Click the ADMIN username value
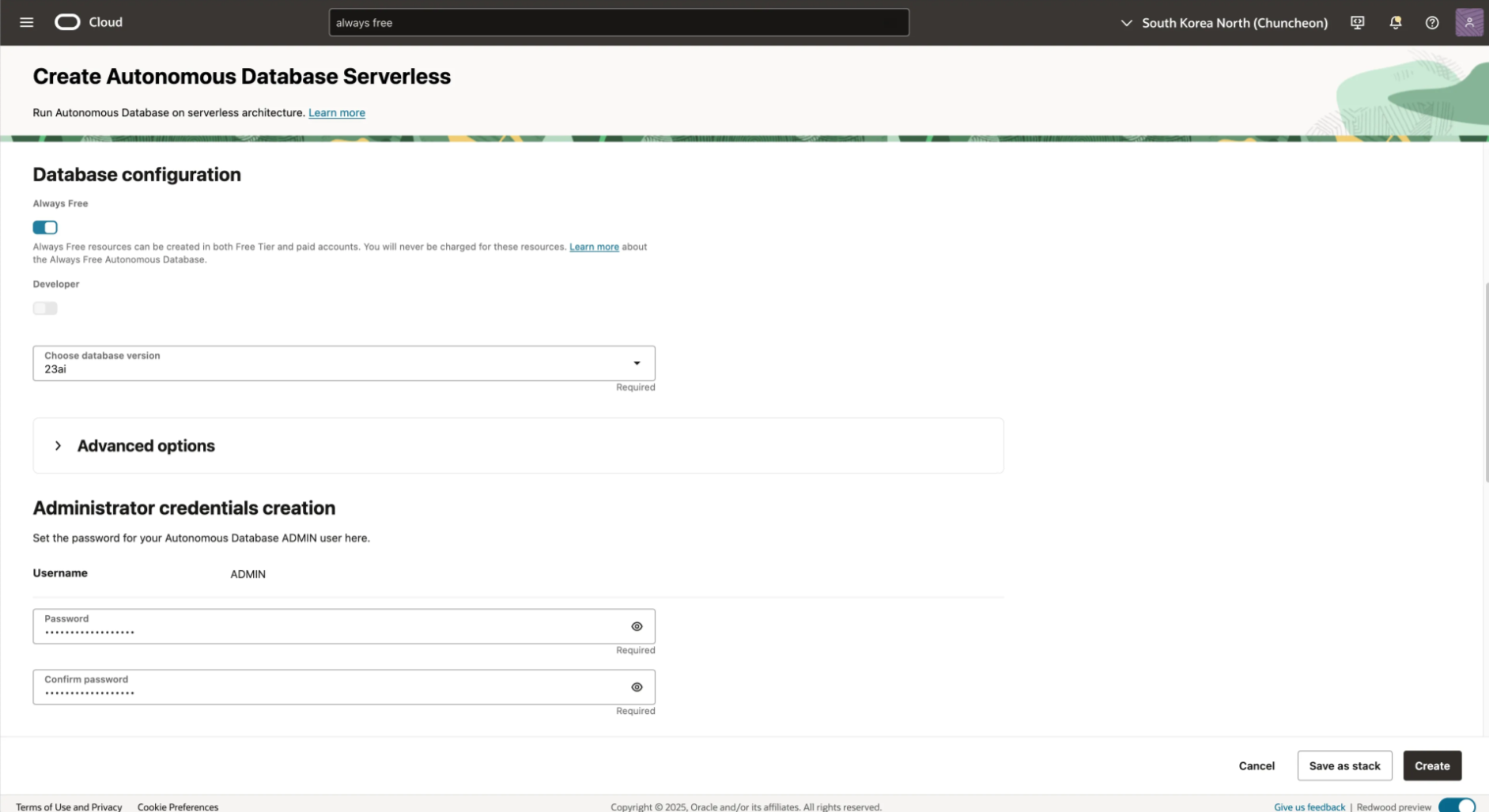This screenshot has height=812, width=1489. pyautogui.click(x=248, y=574)
